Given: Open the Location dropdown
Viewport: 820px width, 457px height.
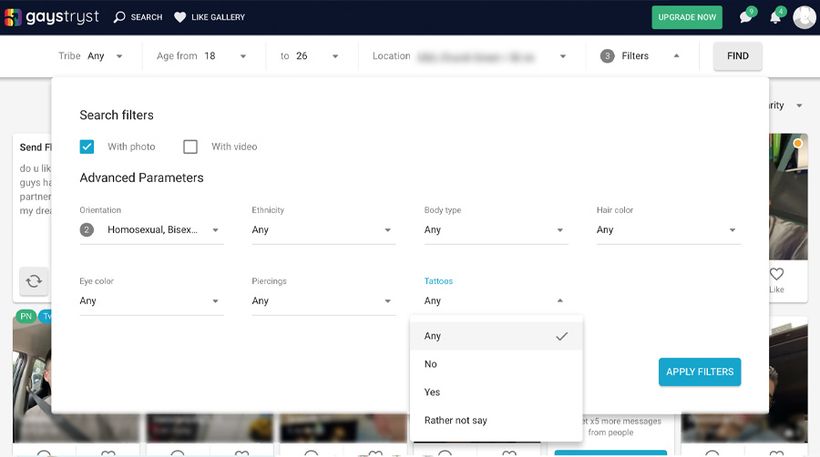Looking at the screenshot, I should 469,56.
